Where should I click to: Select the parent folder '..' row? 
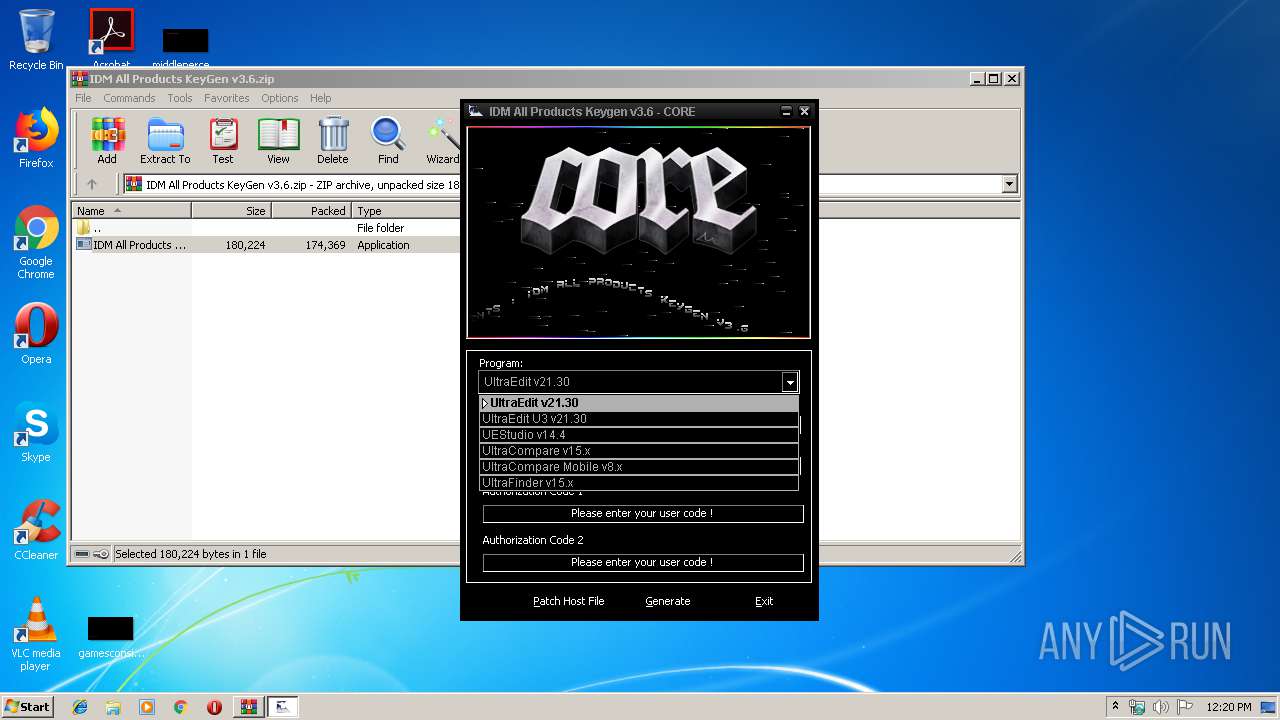point(266,228)
